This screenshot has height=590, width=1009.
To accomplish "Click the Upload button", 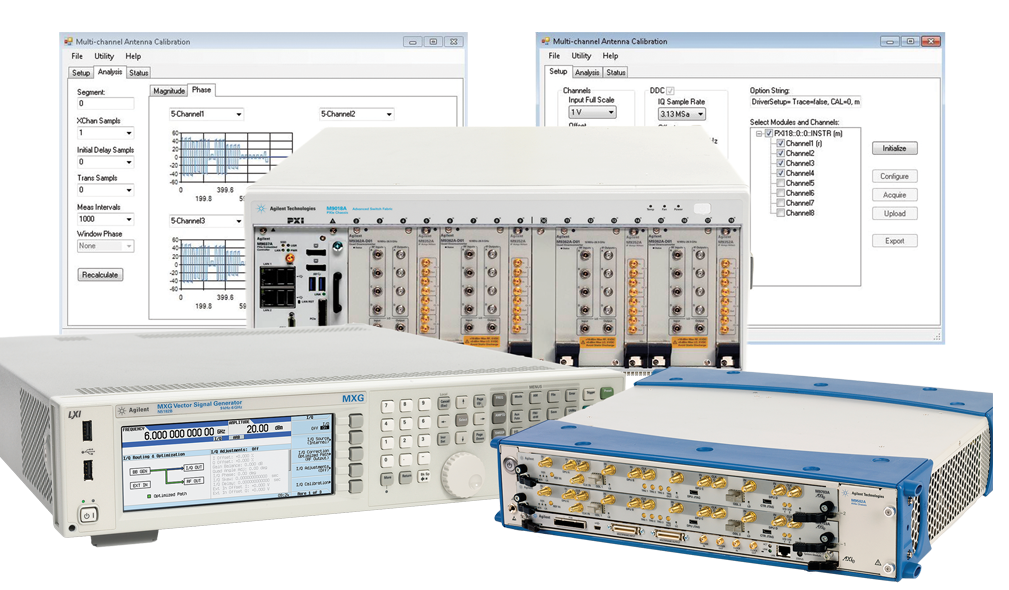I will [x=894, y=214].
